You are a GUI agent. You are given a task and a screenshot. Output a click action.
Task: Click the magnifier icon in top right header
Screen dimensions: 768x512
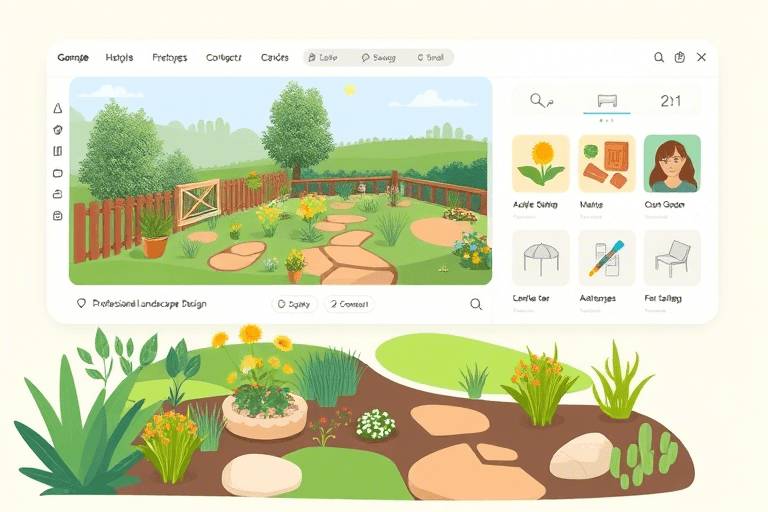(659, 57)
